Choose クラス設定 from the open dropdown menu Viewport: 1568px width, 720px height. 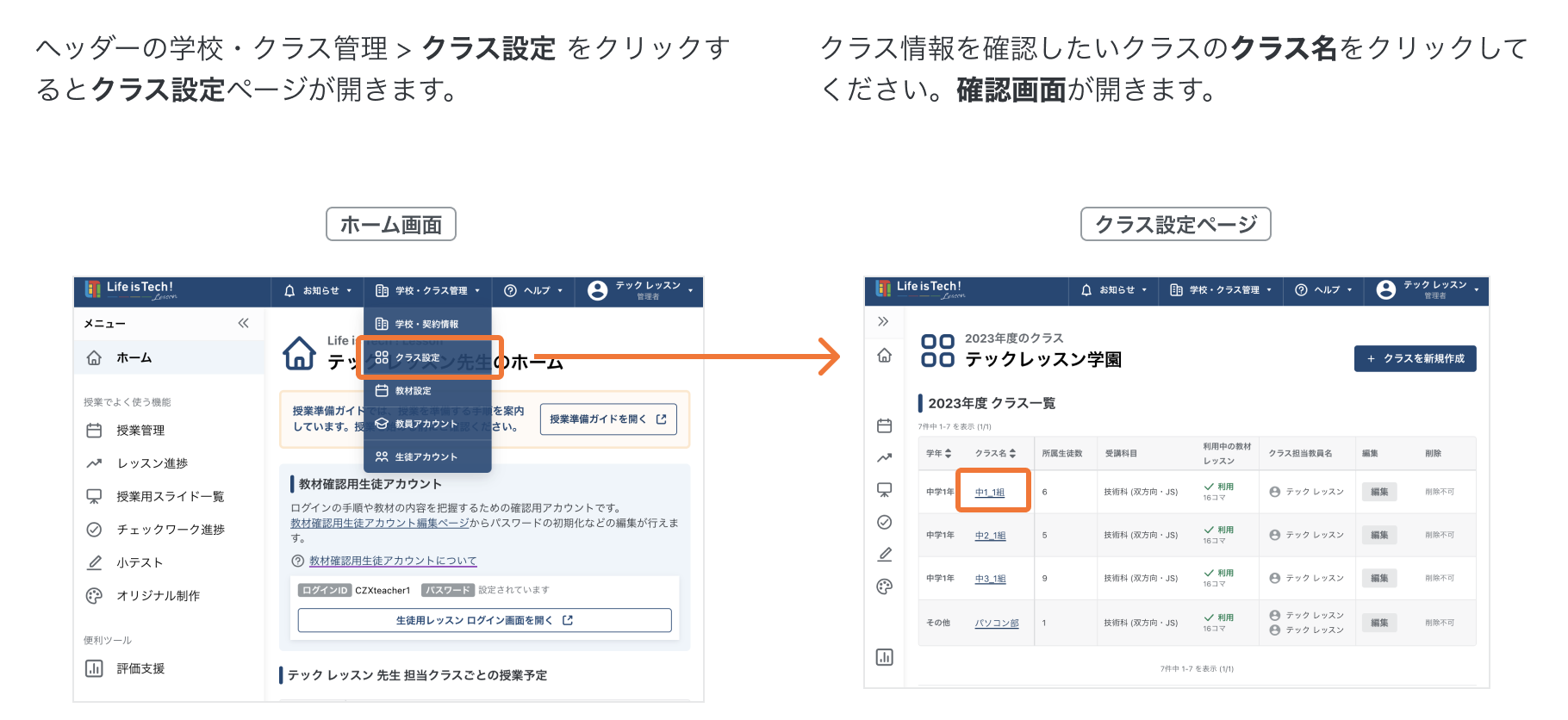418,357
